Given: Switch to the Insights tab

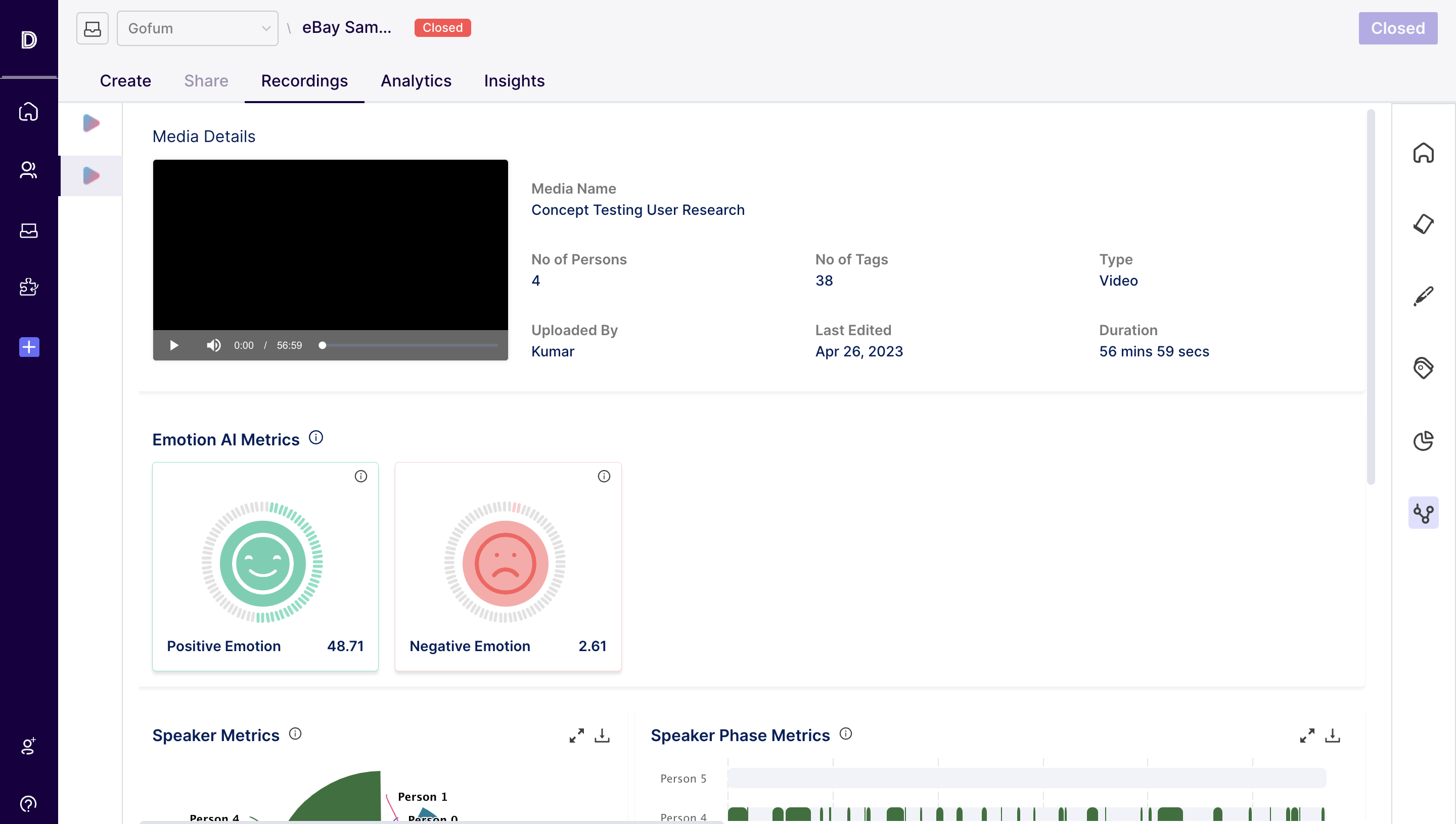Looking at the screenshot, I should (514, 81).
